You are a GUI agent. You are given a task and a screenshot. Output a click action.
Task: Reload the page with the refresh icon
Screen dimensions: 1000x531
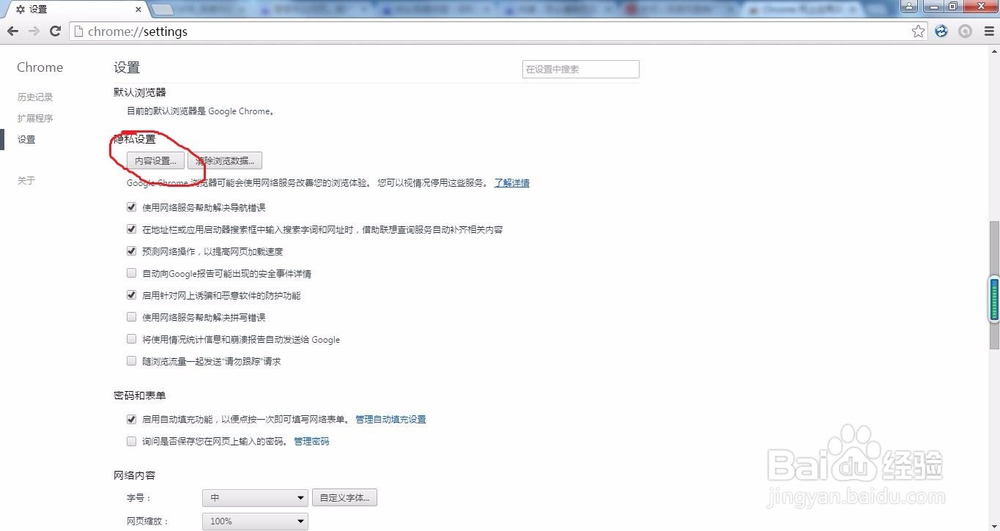pos(55,31)
